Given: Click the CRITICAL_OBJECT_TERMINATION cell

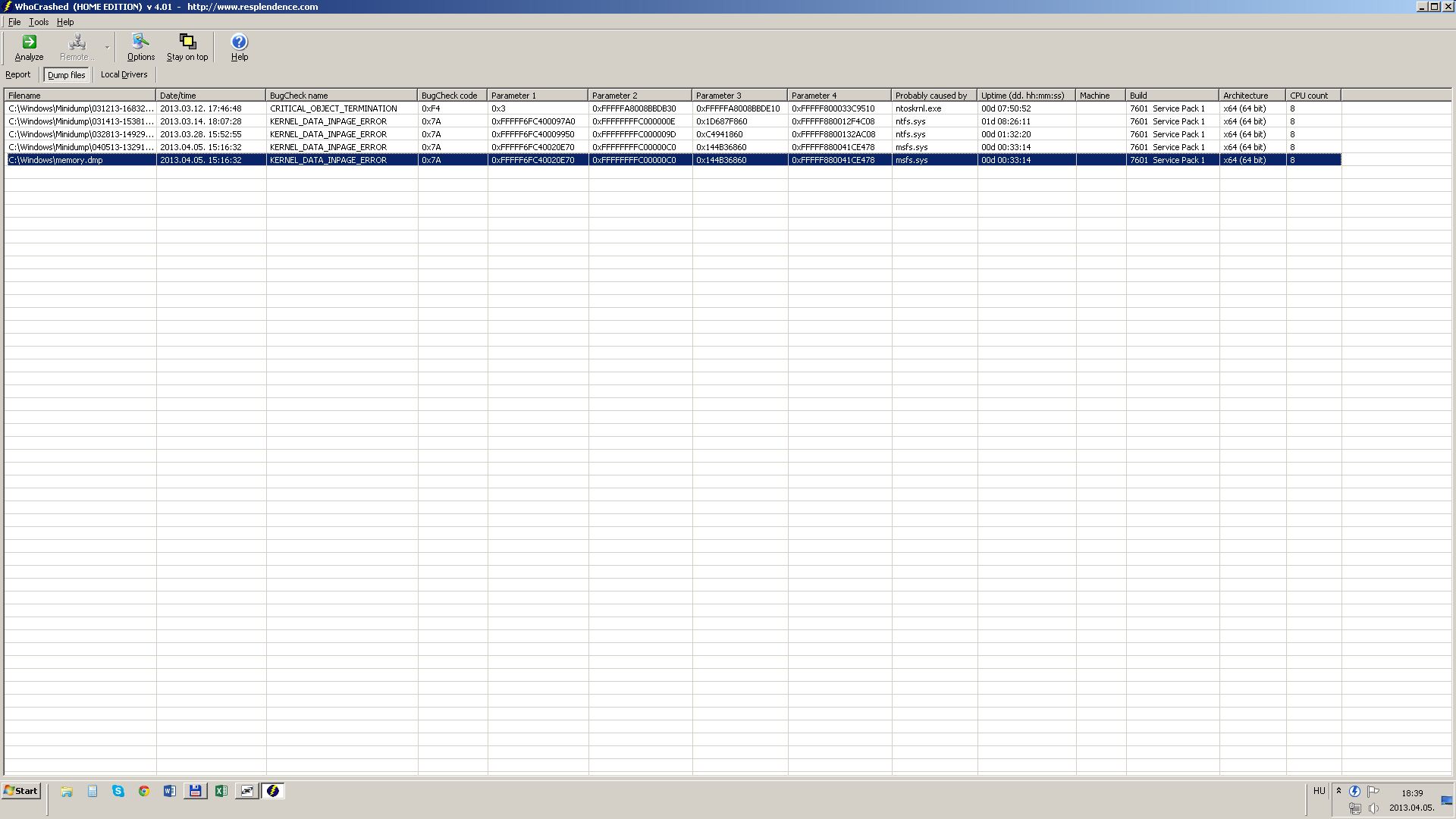Looking at the screenshot, I should tap(341, 108).
